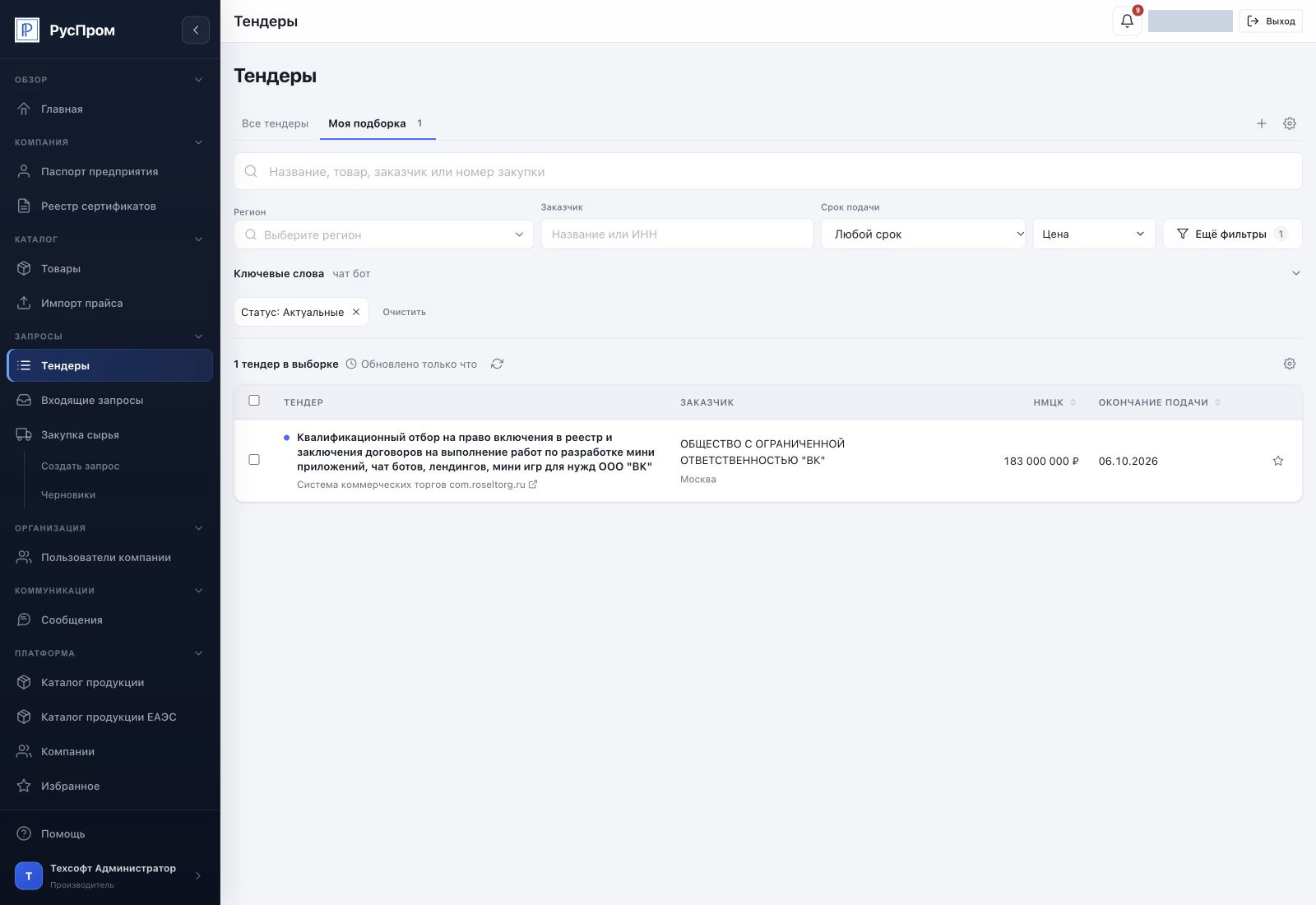Add the VK tender to favorites
The height and width of the screenshot is (905, 1316).
[x=1278, y=461]
